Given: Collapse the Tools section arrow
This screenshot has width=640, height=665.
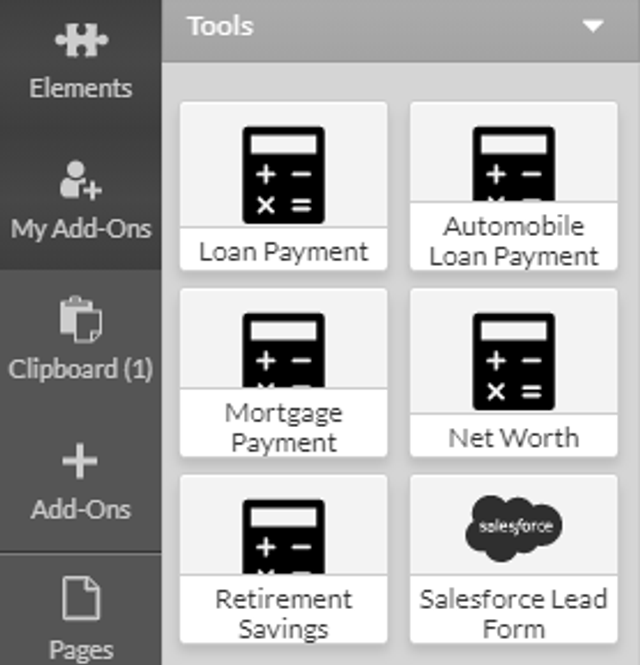Looking at the screenshot, I should click(x=592, y=26).
